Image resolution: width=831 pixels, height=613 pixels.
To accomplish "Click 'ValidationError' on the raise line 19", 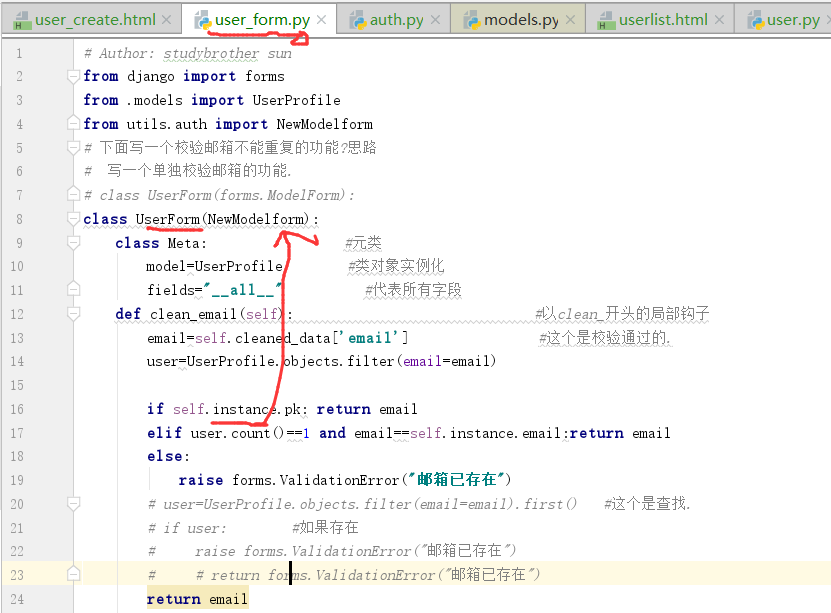I will click(x=339, y=480).
